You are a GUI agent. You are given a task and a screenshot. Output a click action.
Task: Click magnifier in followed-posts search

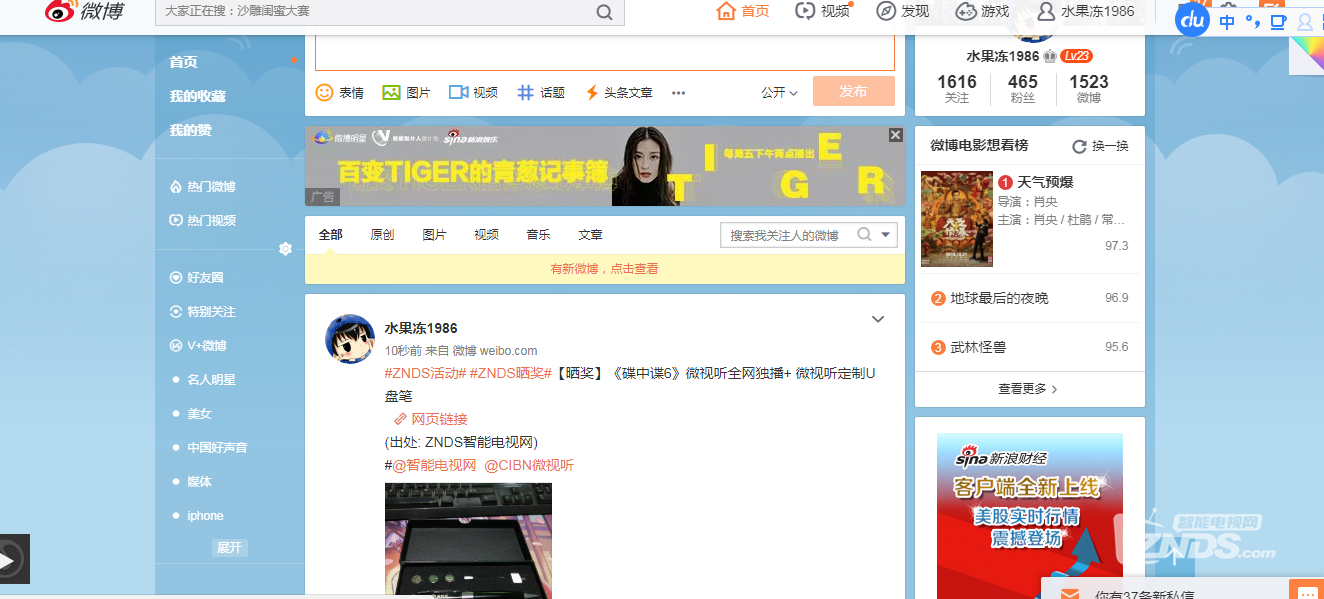[x=864, y=235]
